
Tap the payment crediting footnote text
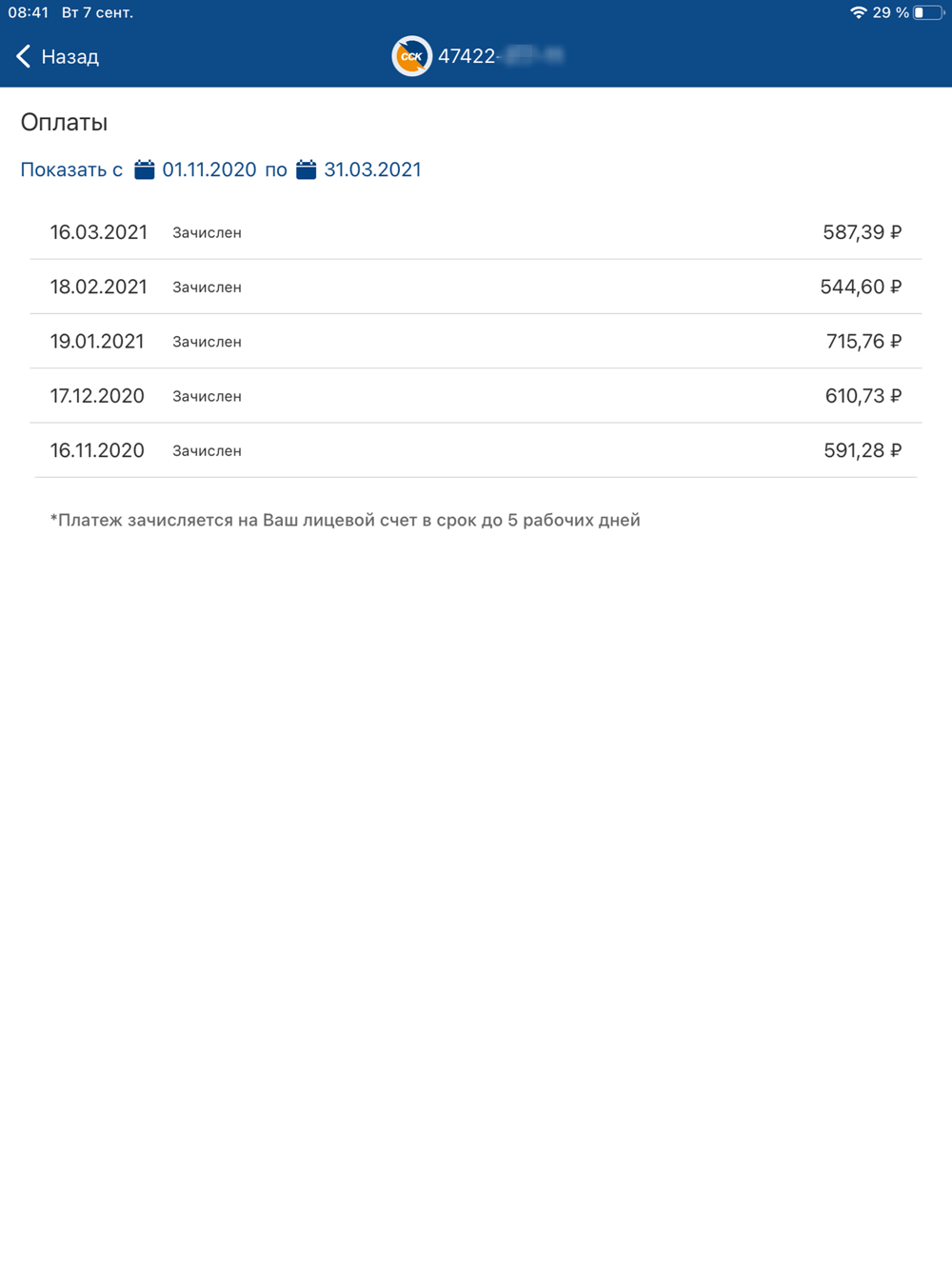pos(345,520)
